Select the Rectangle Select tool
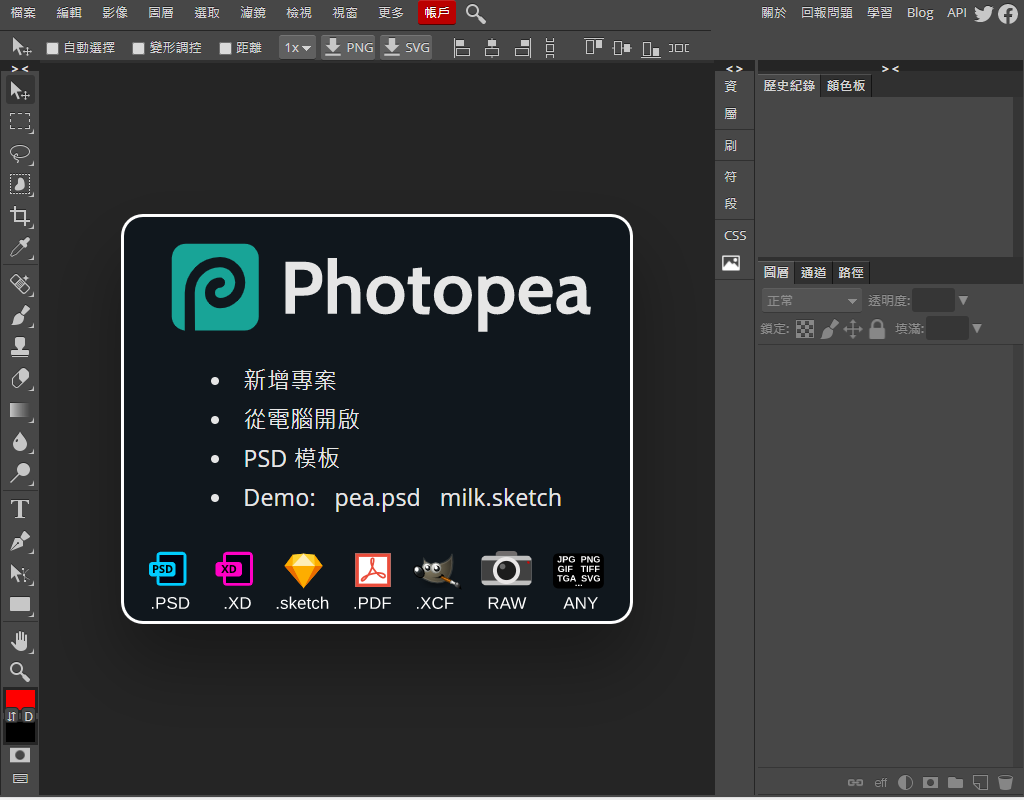The width and height of the screenshot is (1024, 800). (20, 121)
